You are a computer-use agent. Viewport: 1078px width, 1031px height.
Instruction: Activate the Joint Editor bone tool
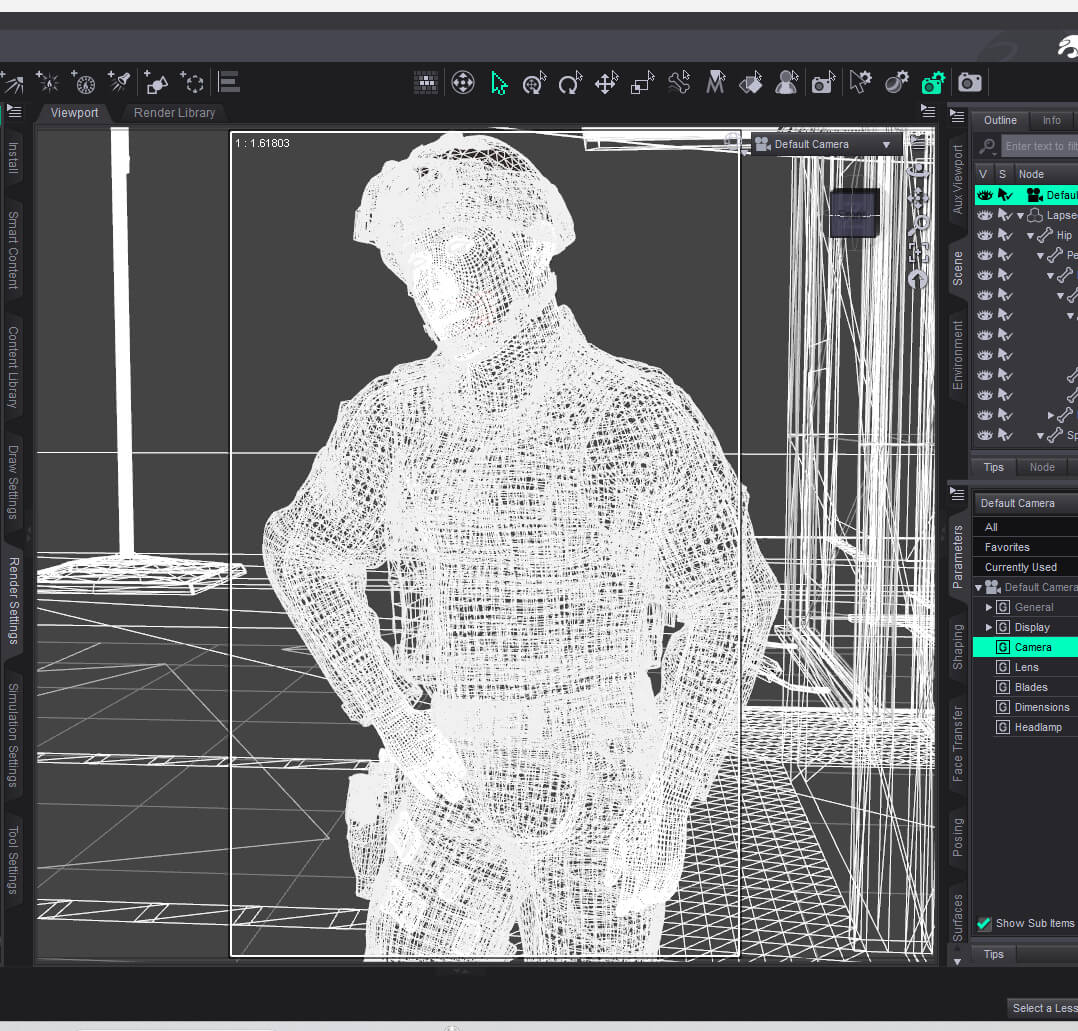(679, 83)
